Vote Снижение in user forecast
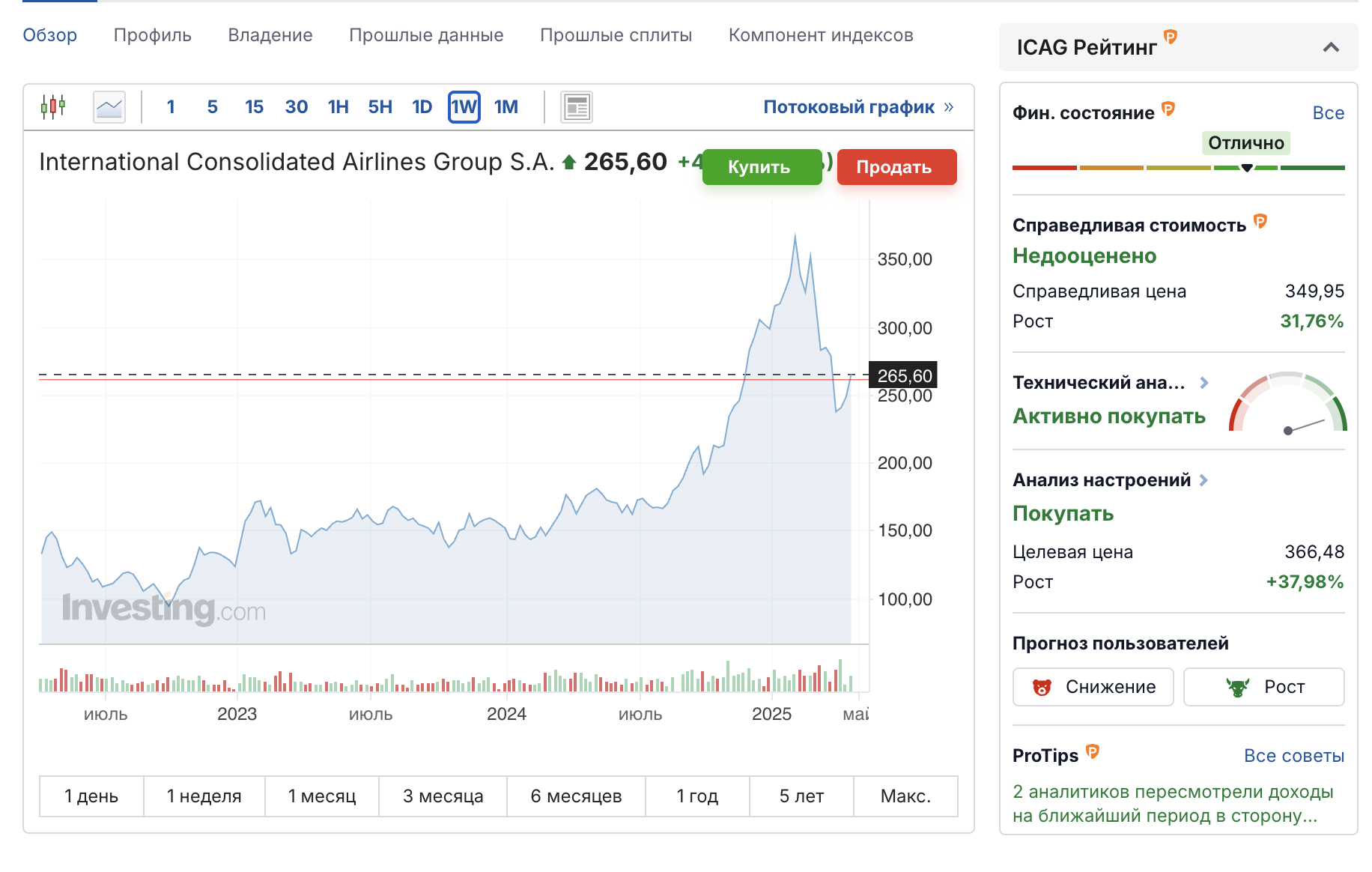This screenshot has height=872, width=1372. (1093, 687)
